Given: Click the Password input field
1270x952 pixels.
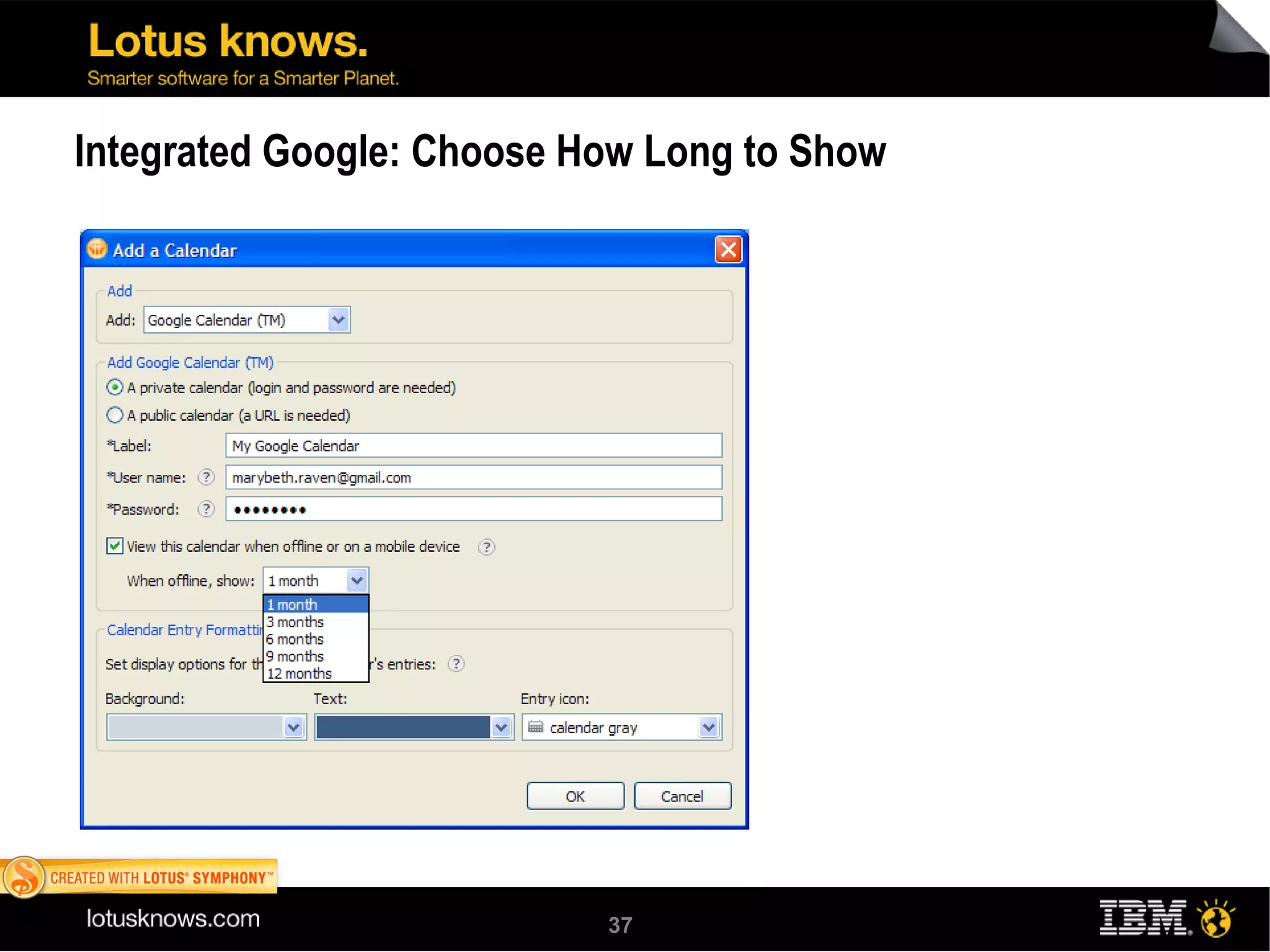Looking at the screenshot, I should (x=474, y=509).
